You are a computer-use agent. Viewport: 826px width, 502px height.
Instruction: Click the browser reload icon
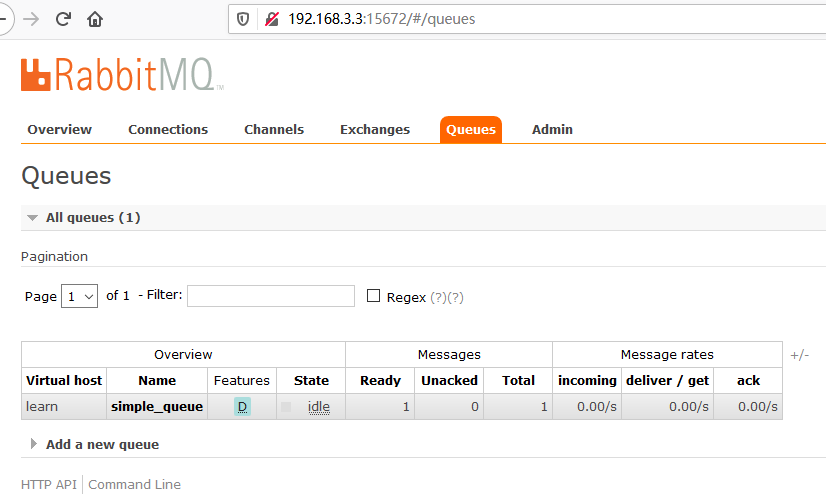pos(63,19)
